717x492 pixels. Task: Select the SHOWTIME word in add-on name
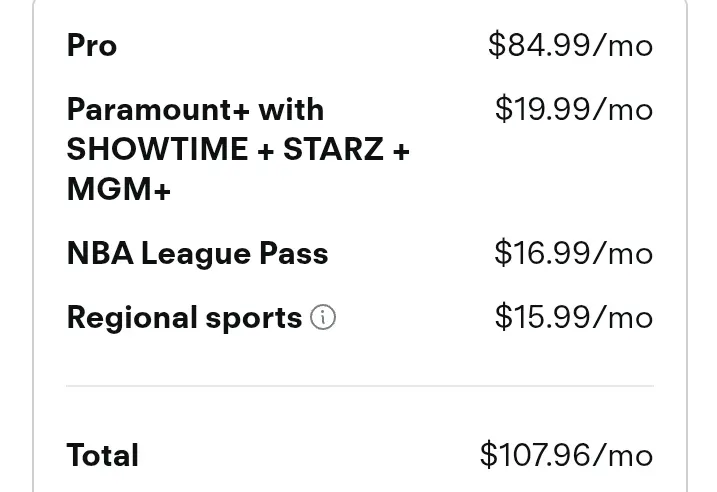pos(157,149)
